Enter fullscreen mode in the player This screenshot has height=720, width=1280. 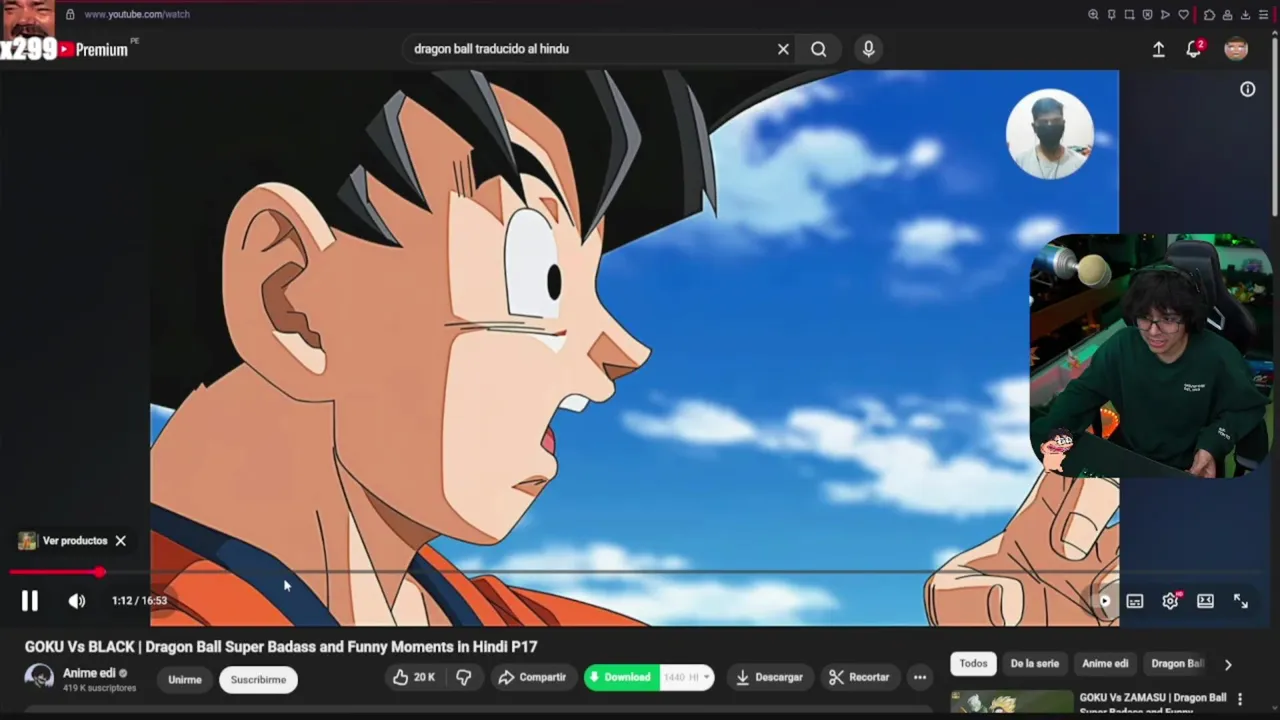pyautogui.click(x=1241, y=601)
